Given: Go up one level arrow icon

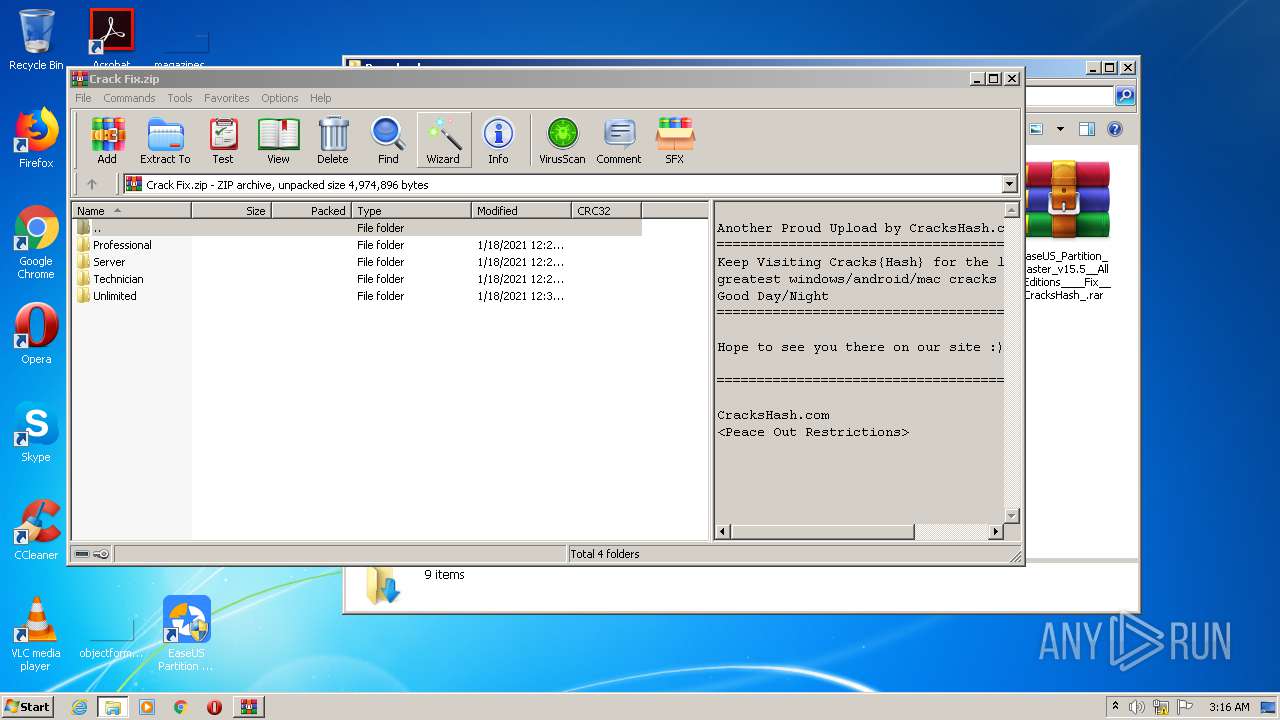Looking at the screenshot, I should [92, 184].
